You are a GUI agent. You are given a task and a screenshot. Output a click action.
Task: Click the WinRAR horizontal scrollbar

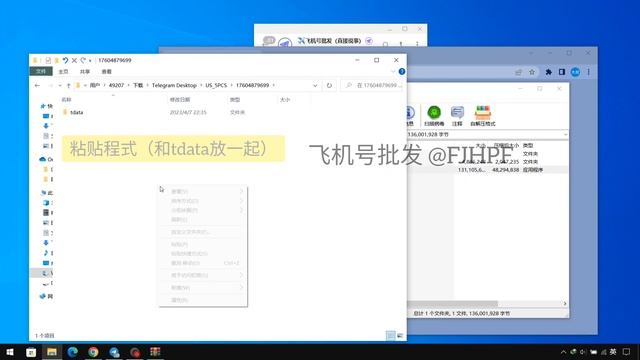453,304
